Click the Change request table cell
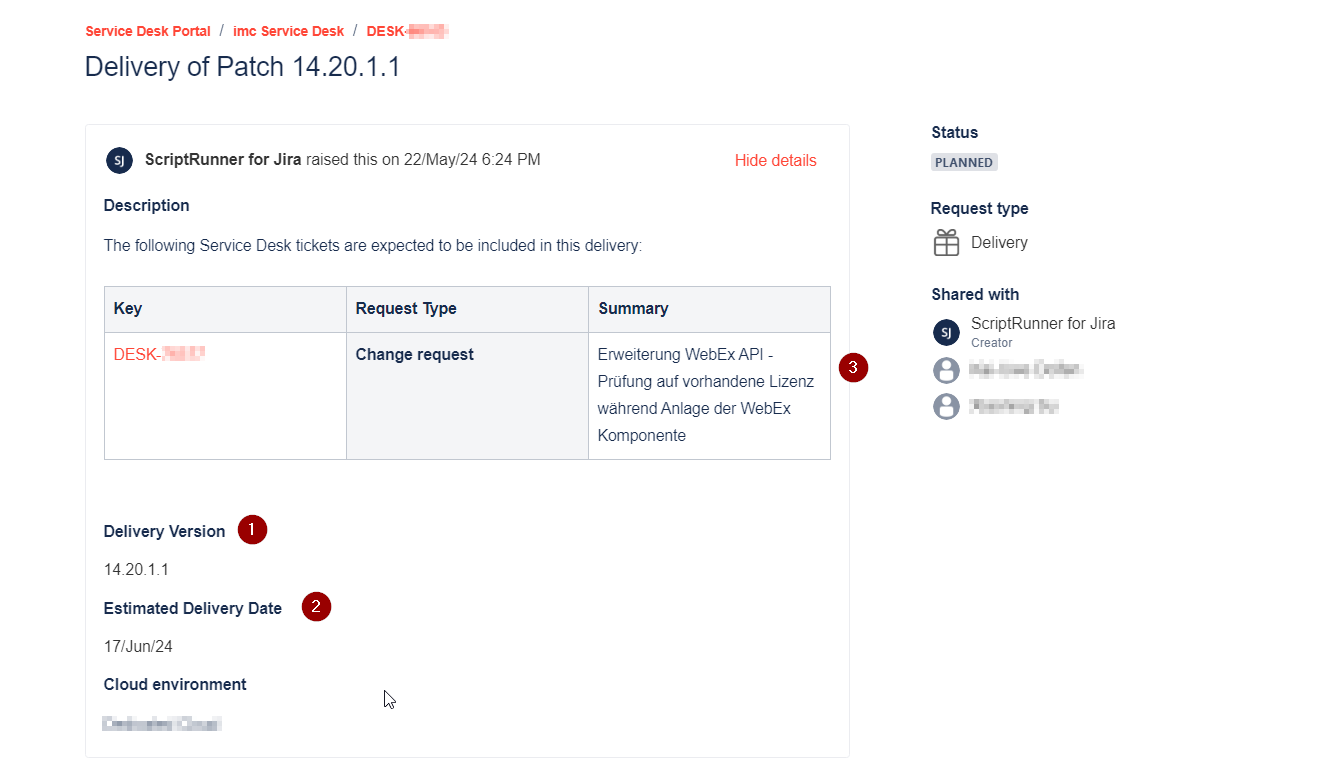Viewport: 1324px width, 760px height. 415,354
